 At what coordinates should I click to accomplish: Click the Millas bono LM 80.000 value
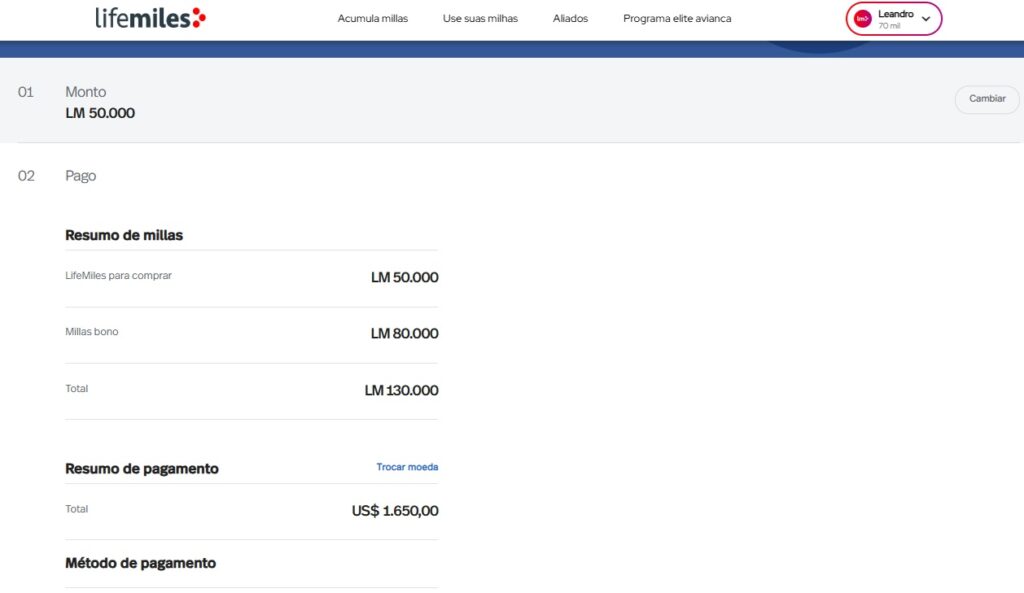[x=404, y=333]
